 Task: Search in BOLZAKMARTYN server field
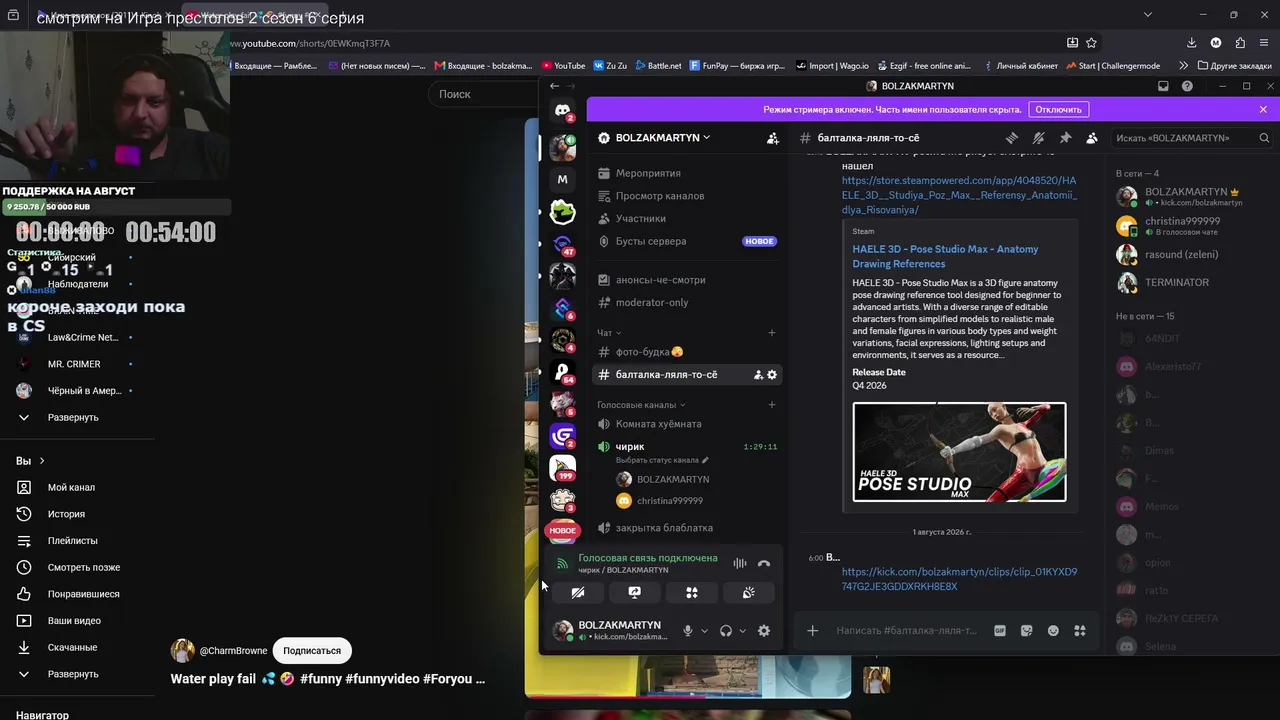pos(1193,138)
